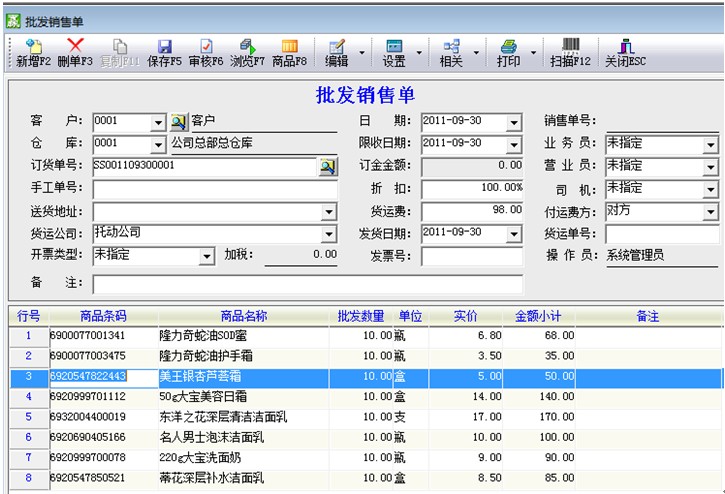The image size is (725, 494).
Task: Click the 新增F2 new record icon
Action: pos(33,52)
